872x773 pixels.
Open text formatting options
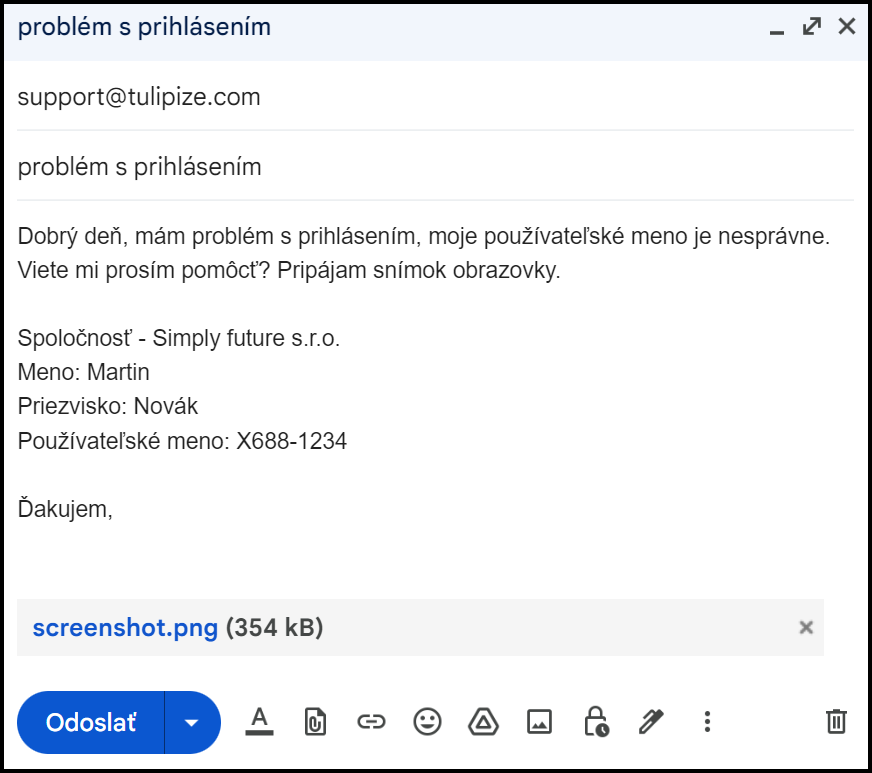[259, 721]
